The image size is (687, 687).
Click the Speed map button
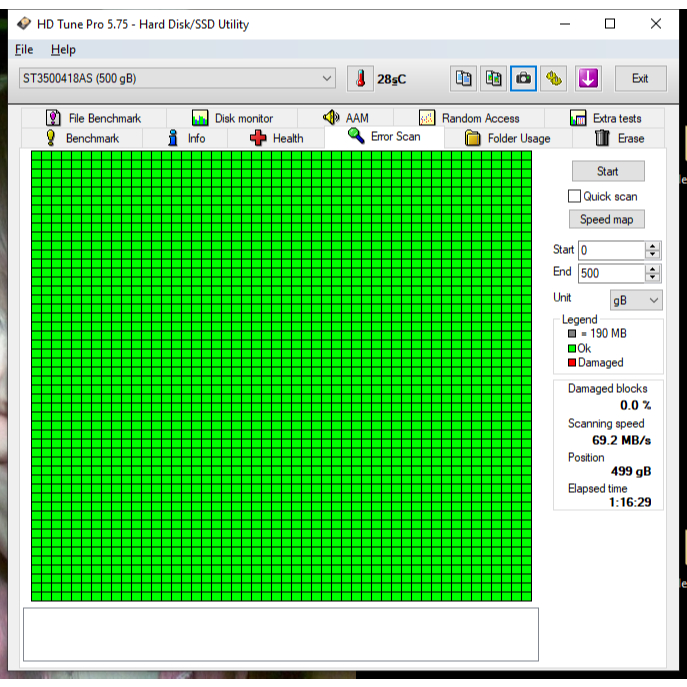pos(607,219)
